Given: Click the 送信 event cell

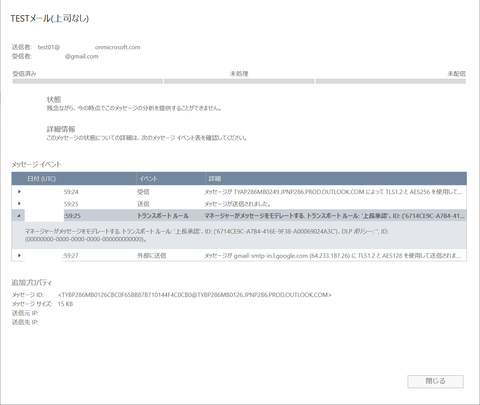Looking at the screenshot, I should tap(143, 204).
